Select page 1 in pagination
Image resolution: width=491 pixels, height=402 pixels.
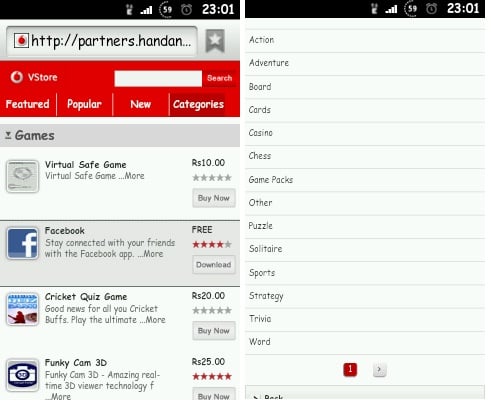[x=350, y=369]
